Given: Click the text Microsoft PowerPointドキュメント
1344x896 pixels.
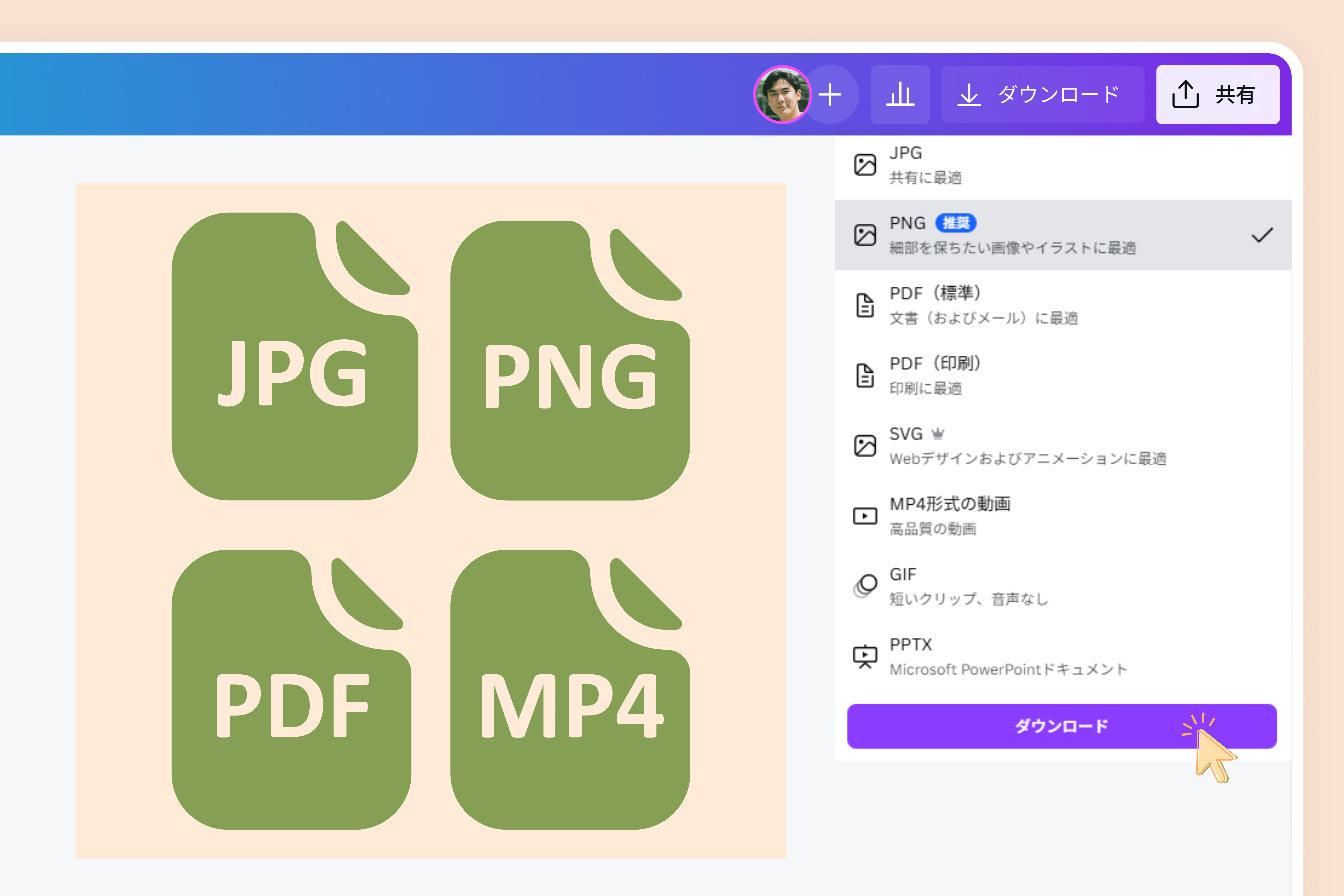Looking at the screenshot, I should tap(1009, 670).
